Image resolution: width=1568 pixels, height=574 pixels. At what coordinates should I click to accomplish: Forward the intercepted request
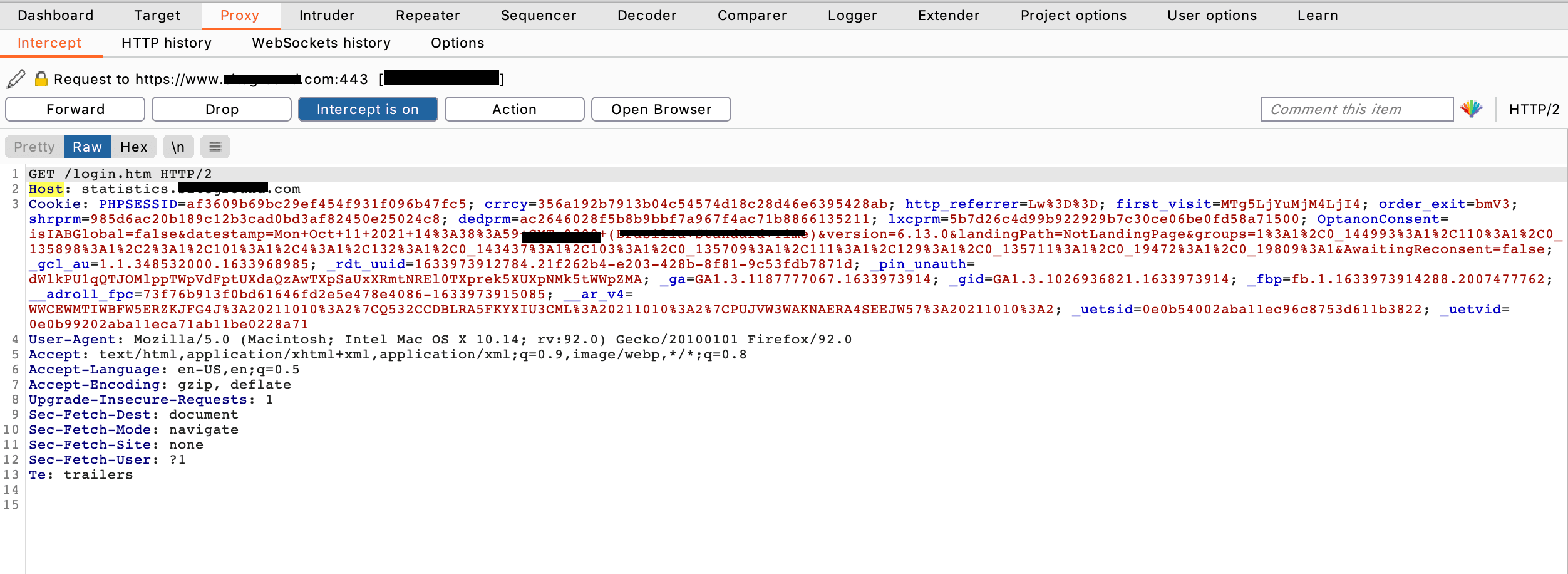(75, 109)
